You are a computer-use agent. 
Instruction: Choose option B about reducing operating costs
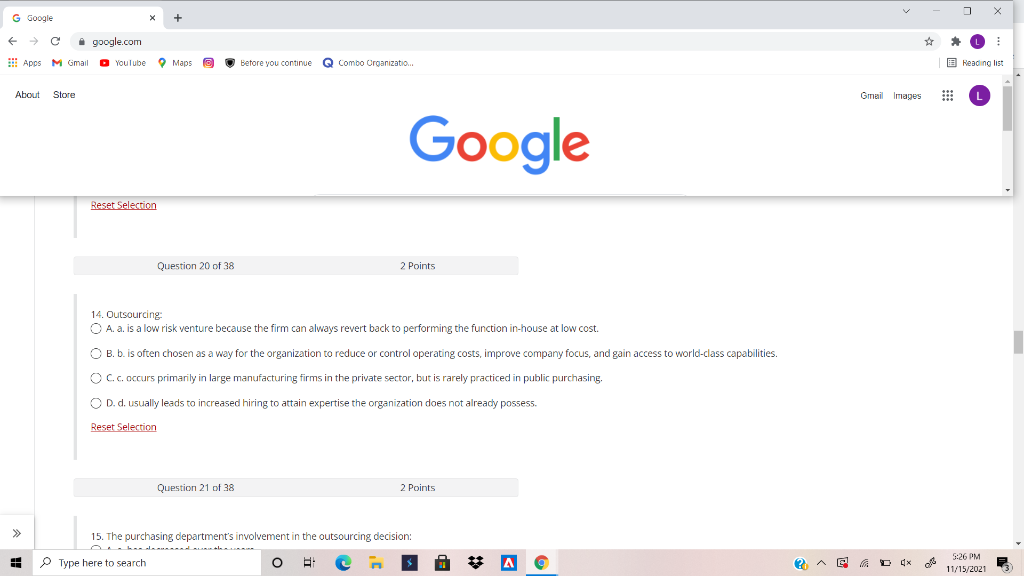click(95, 353)
